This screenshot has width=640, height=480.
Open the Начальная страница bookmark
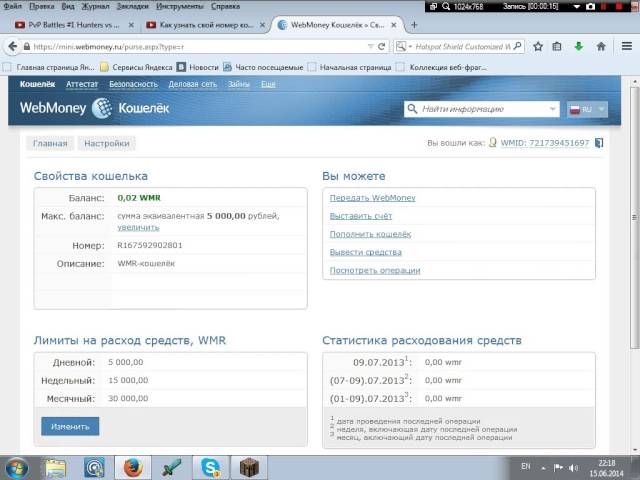pos(350,67)
